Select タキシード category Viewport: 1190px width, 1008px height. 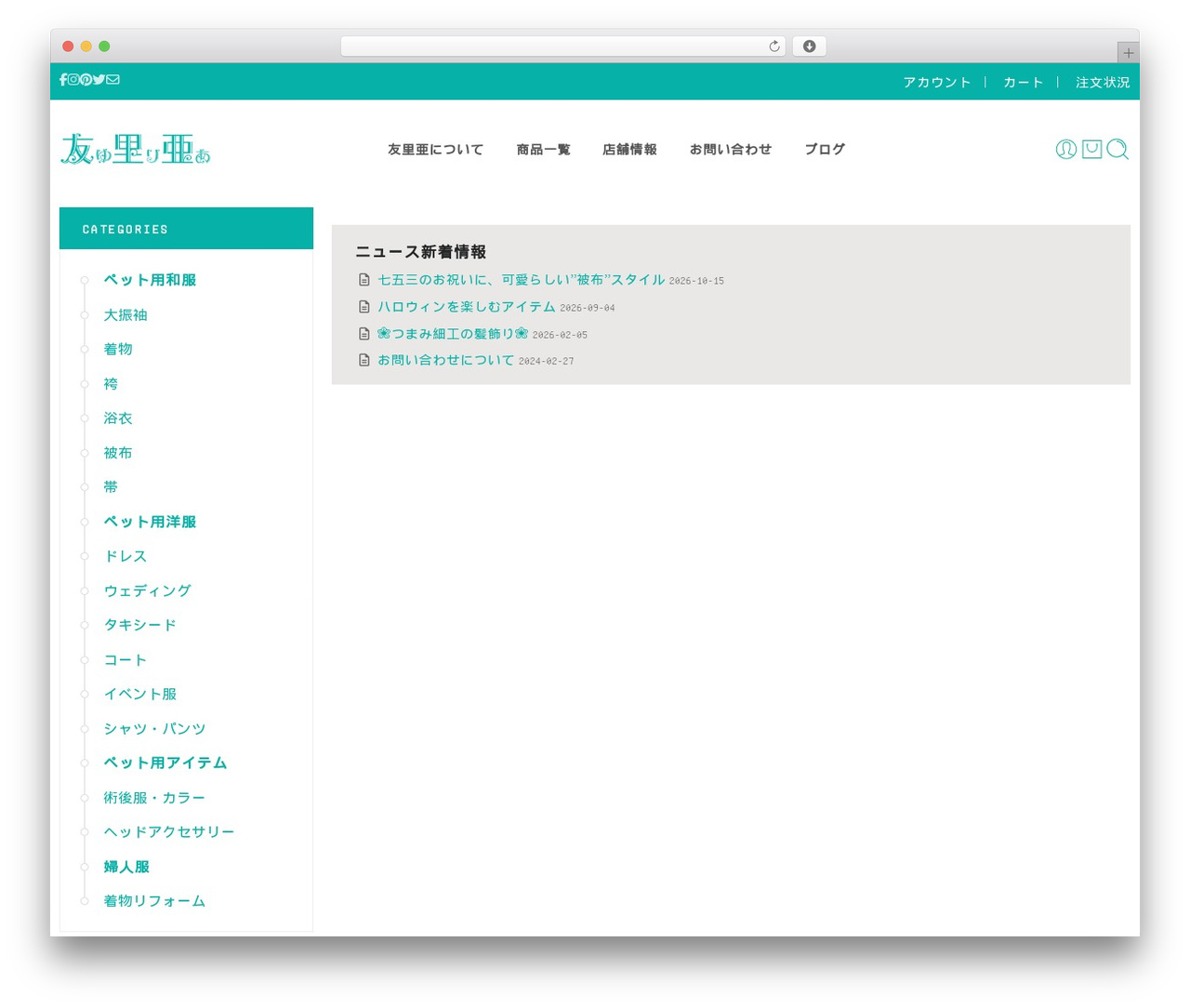(139, 625)
